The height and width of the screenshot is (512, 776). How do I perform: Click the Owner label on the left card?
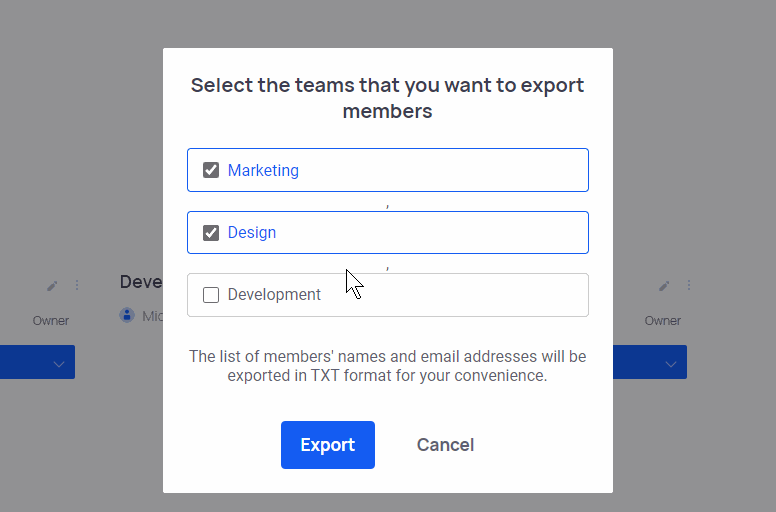pos(51,321)
